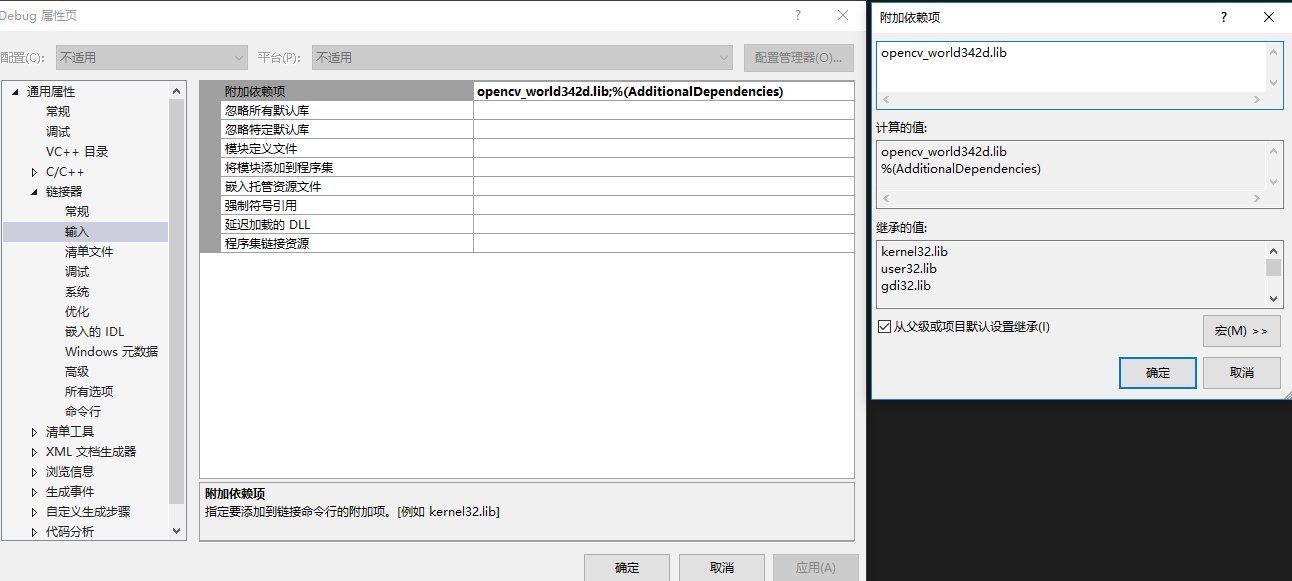
Task: Click the property tree scrollbar down arrow
Action: click(x=177, y=532)
